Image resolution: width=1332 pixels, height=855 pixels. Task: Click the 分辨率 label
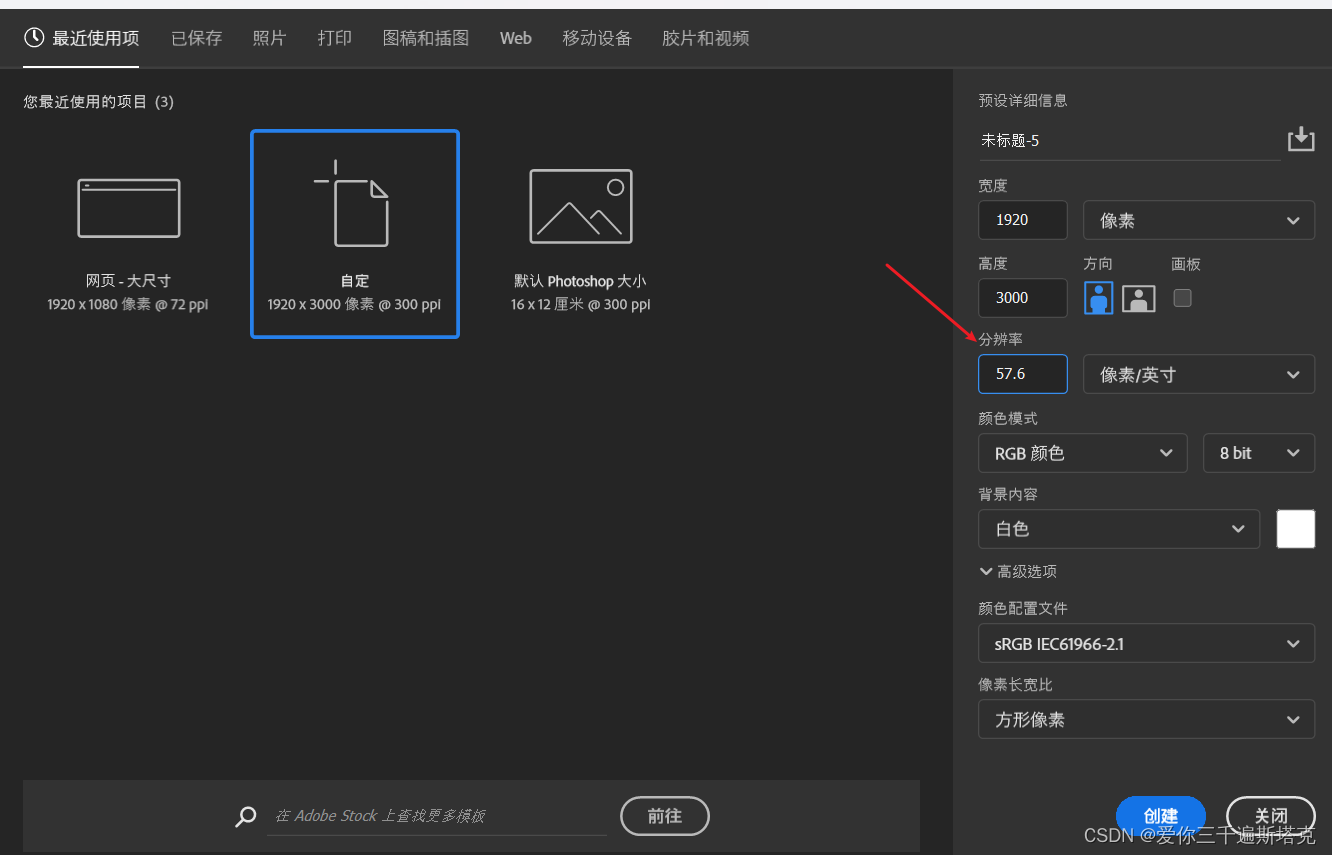[1000, 340]
